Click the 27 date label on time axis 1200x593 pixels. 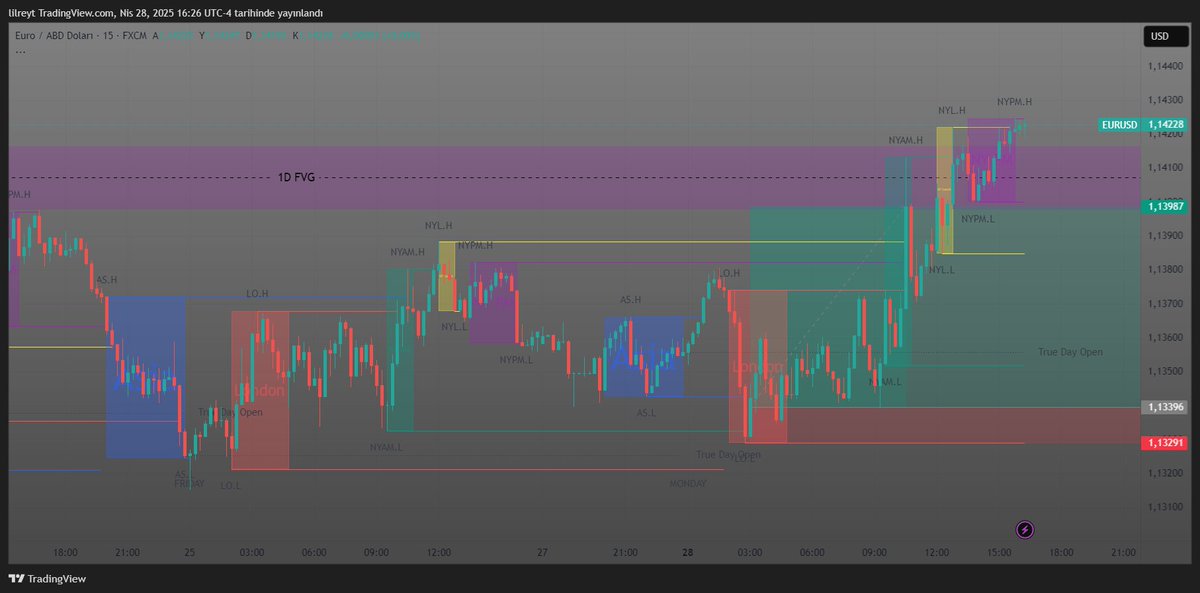click(x=542, y=552)
